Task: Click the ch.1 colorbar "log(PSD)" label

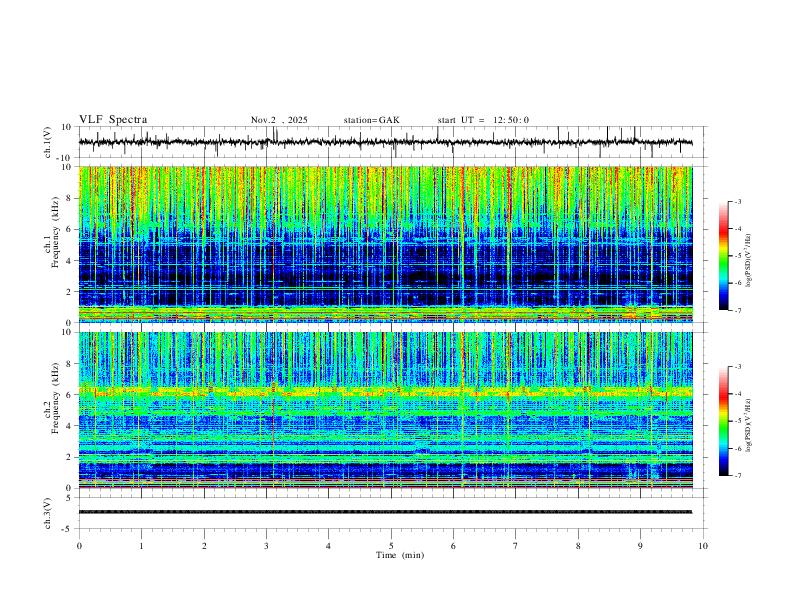Action: click(748, 261)
